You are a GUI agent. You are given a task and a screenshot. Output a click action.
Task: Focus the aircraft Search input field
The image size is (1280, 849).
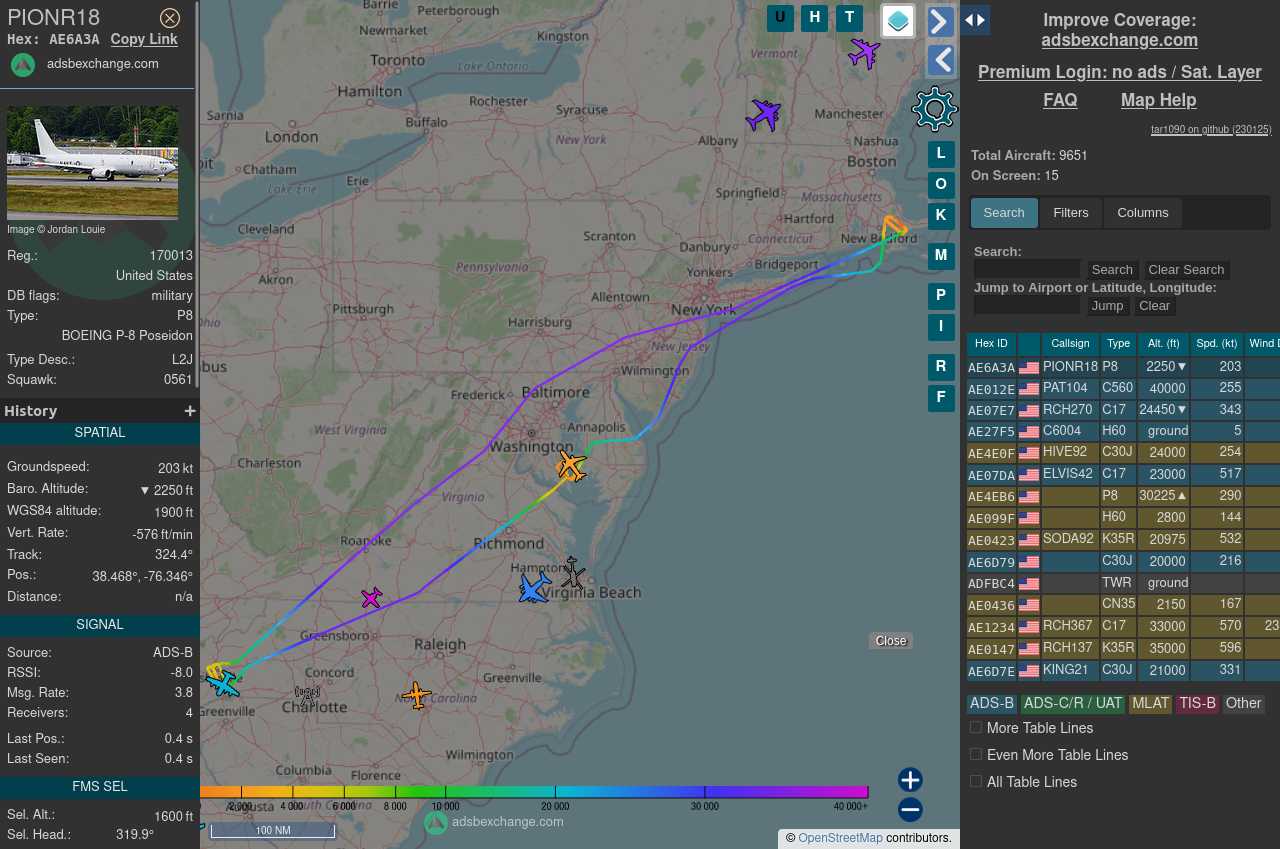click(x=1027, y=269)
